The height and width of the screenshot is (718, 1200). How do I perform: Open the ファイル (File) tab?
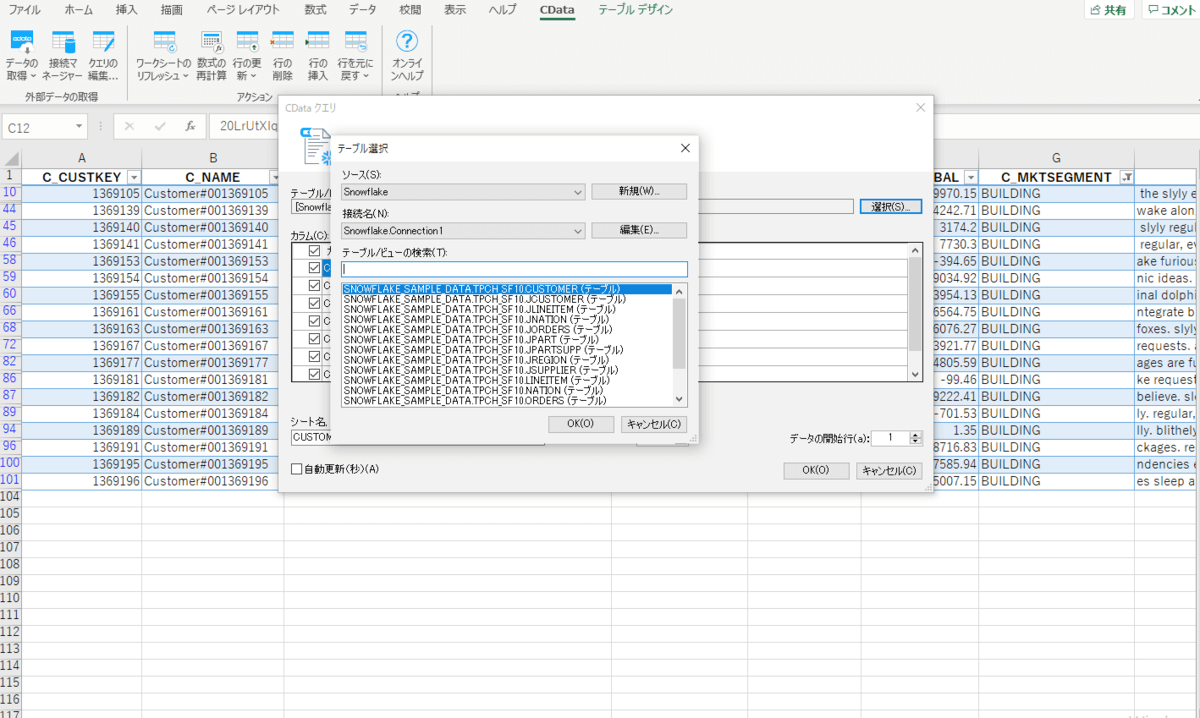click(x=25, y=10)
